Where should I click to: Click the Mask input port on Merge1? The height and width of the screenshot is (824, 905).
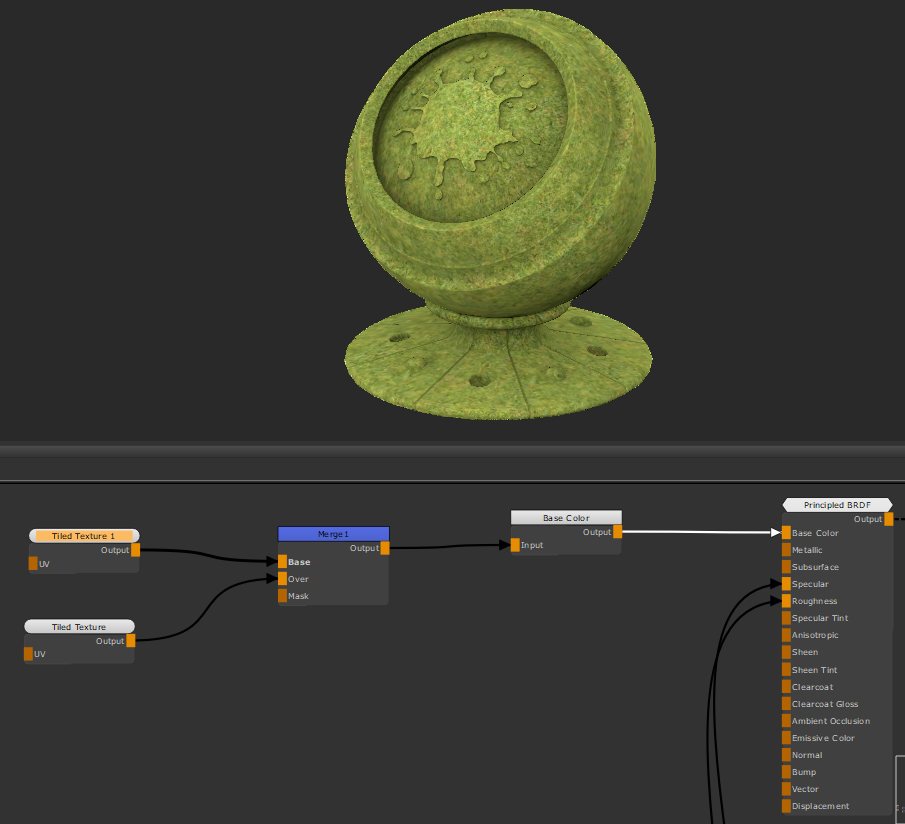283,596
